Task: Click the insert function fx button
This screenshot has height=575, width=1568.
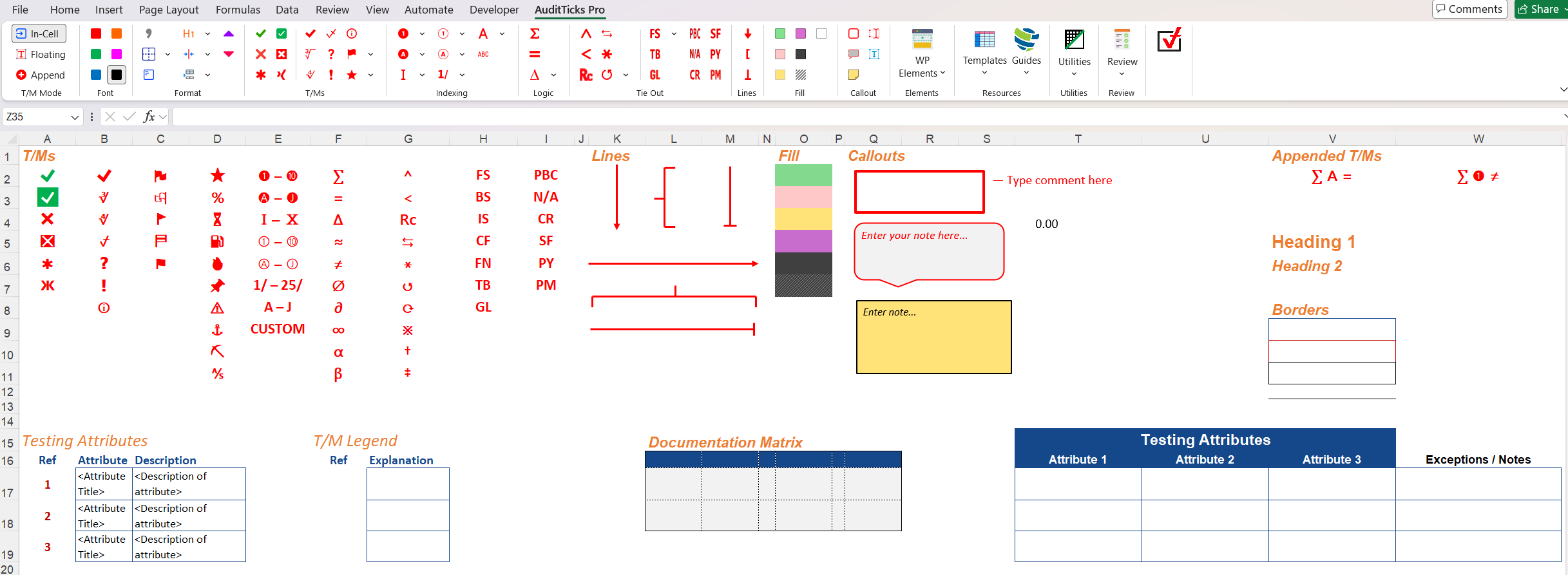Action: (149, 117)
